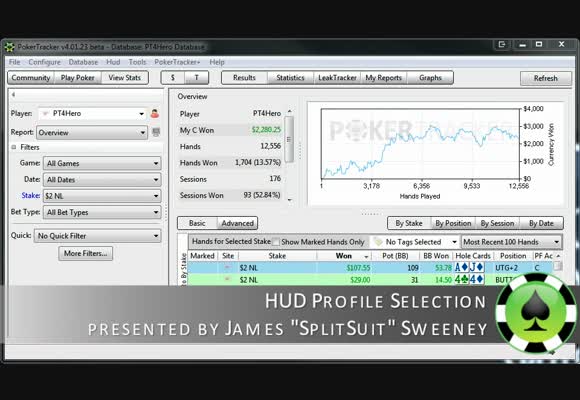This screenshot has width=580, height=400.
Task: Open the My Reports tab
Action: [x=384, y=78]
